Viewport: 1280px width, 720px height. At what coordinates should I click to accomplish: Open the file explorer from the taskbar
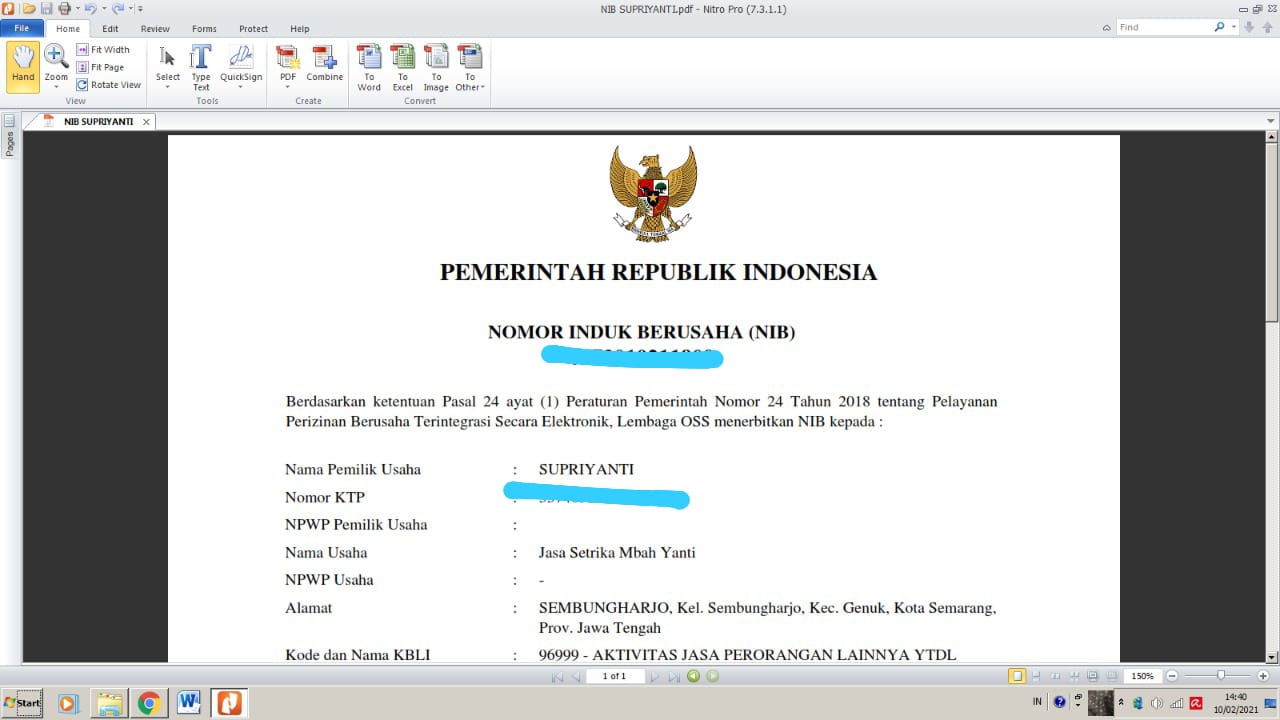pyautogui.click(x=109, y=704)
